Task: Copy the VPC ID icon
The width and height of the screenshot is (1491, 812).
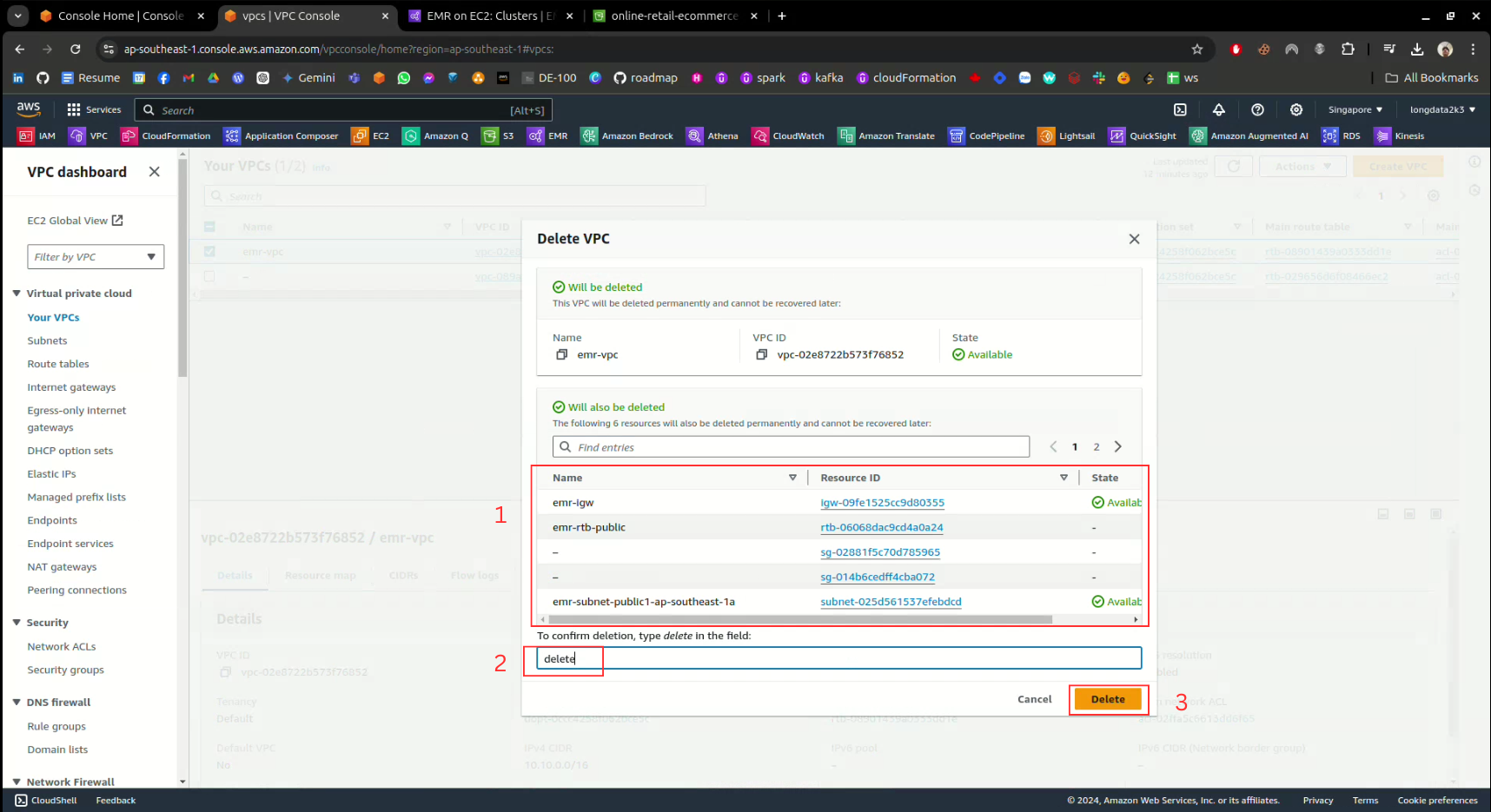Action: click(761, 354)
